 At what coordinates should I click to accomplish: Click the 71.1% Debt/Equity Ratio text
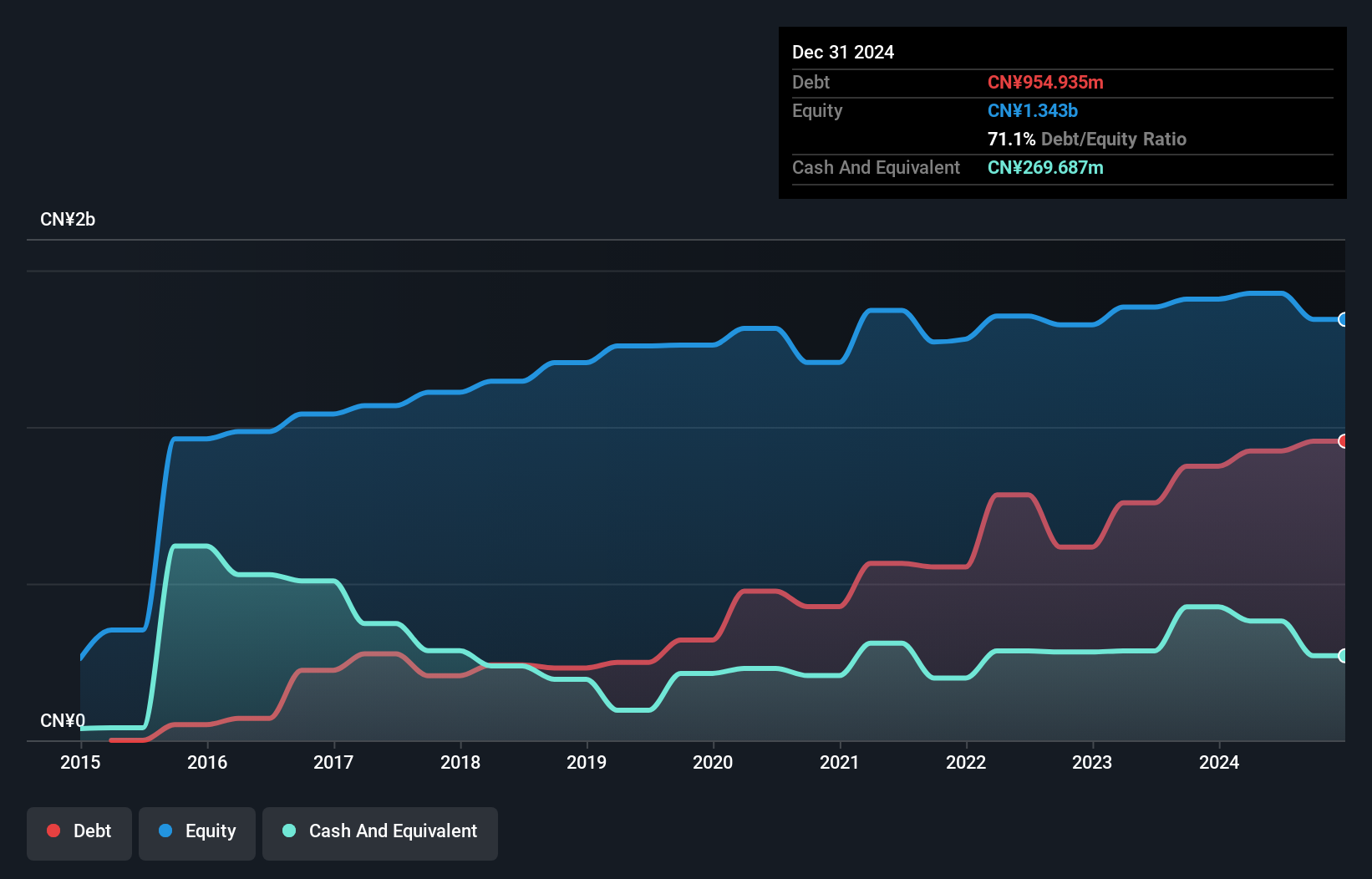click(1087, 139)
